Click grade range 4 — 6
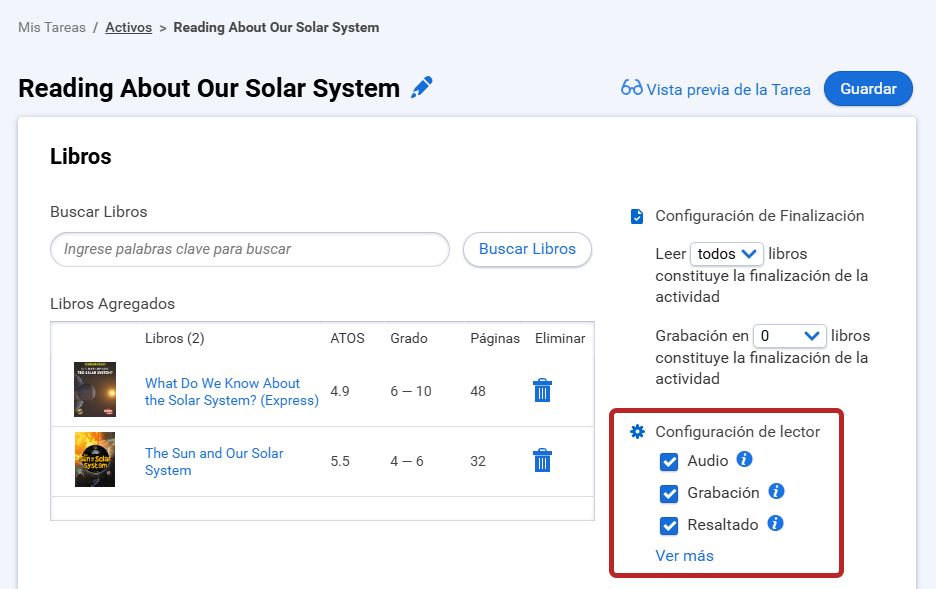Viewport: 936px width, 589px height. 407,461
